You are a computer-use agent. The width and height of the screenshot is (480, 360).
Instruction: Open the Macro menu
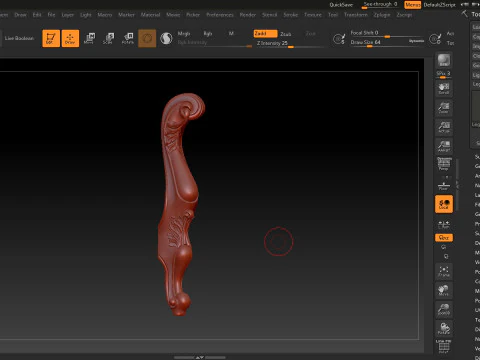click(x=105, y=15)
